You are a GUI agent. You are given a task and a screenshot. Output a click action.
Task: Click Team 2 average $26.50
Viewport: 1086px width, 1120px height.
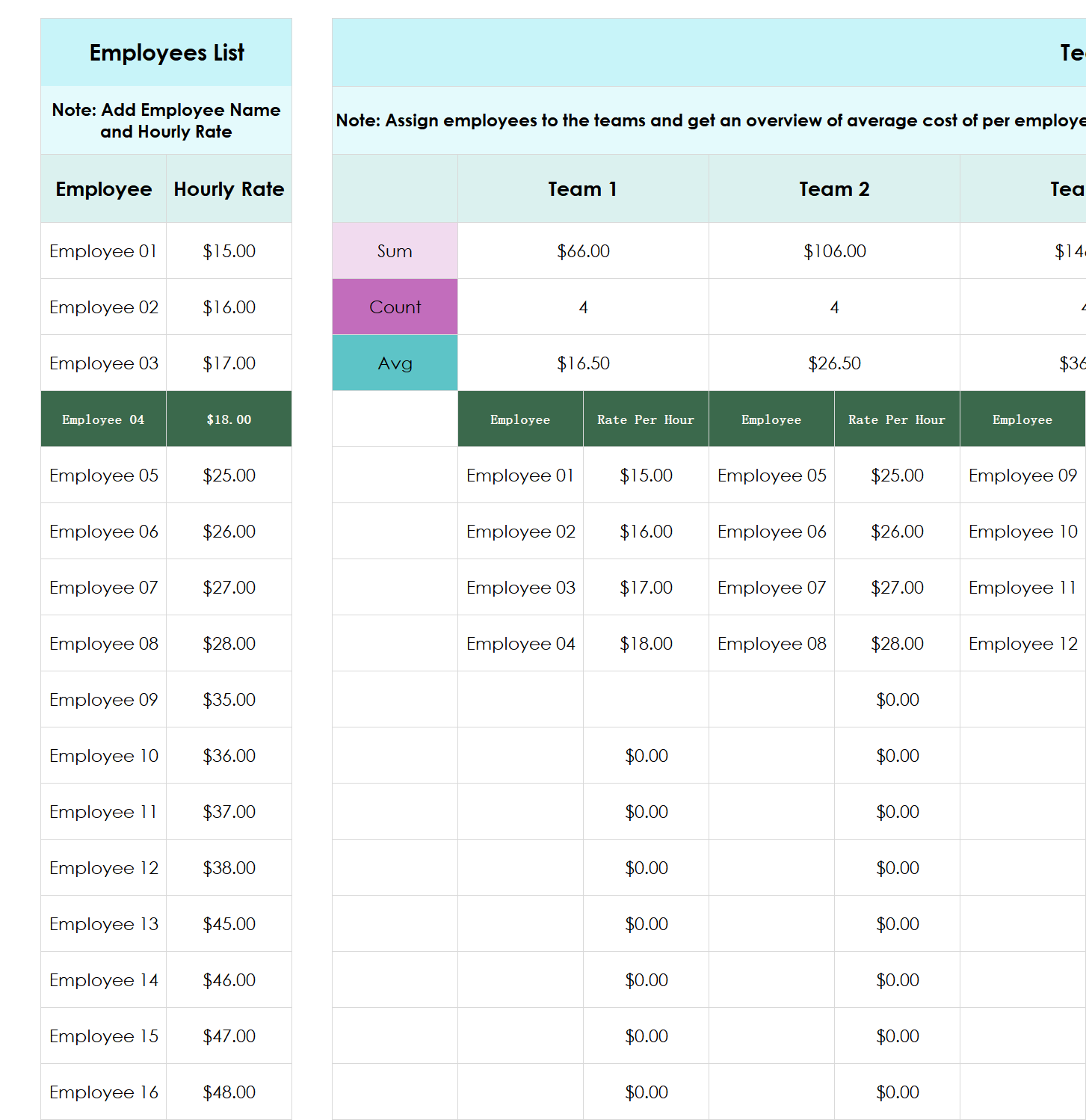coord(834,363)
